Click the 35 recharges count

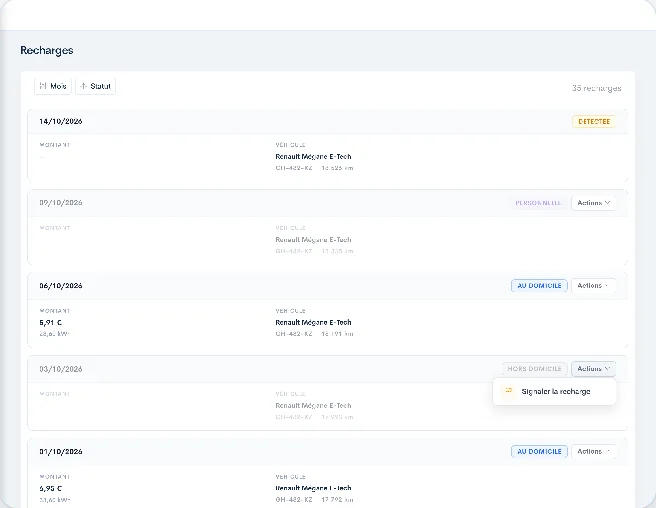[x=597, y=88]
